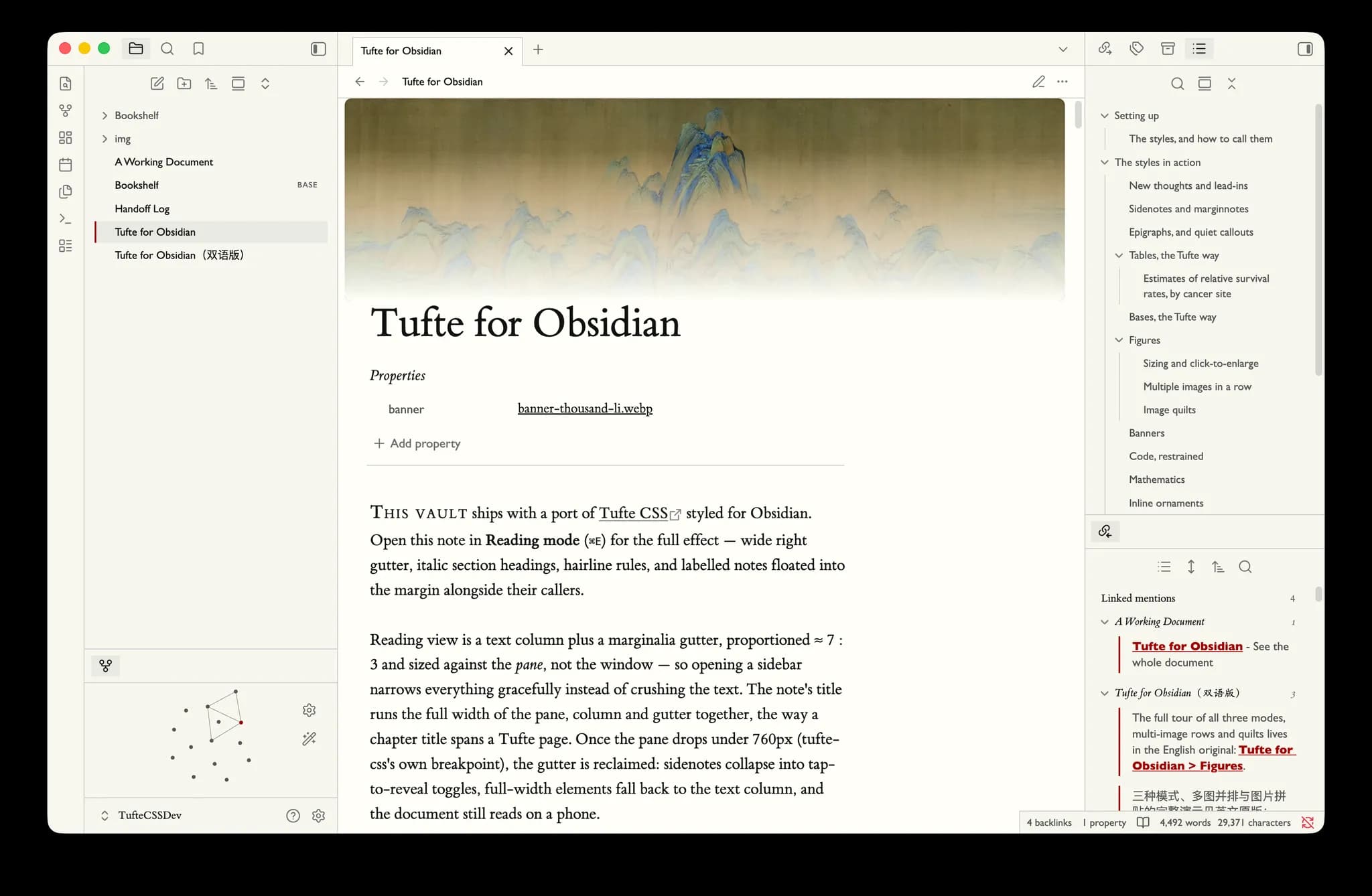The width and height of the screenshot is (1372, 896).
Task: Collapse the Setting up outline section
Action: 1105,116
